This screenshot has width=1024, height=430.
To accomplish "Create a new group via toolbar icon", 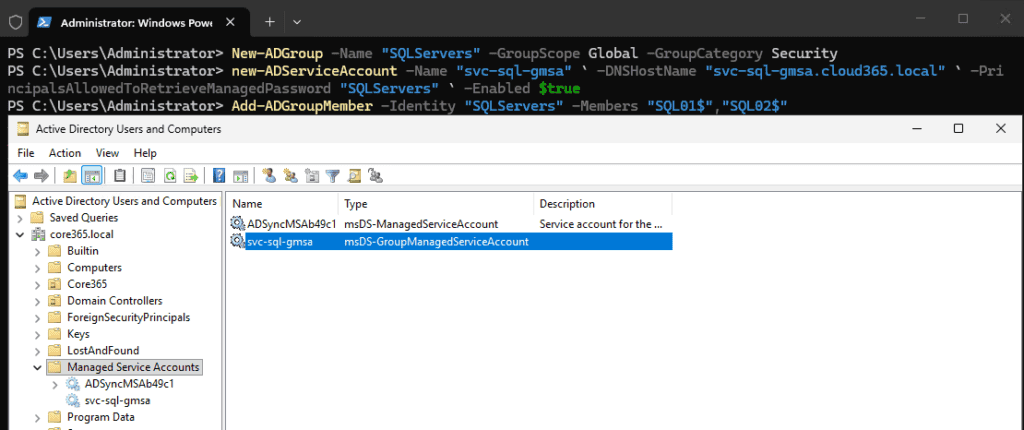I will point(291,175).
